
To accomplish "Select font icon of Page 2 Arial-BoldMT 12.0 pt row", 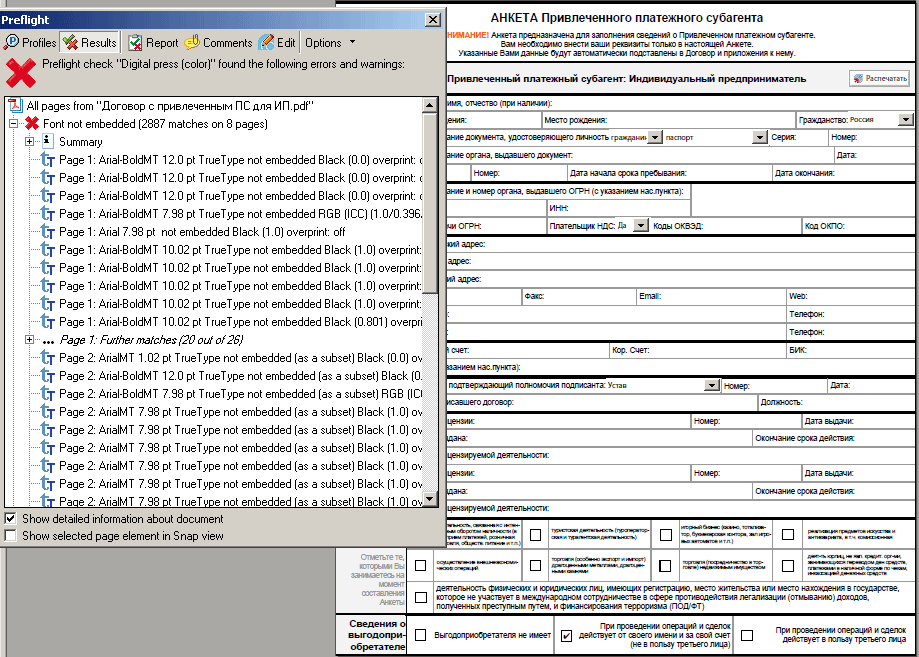I will pos(48,376).
